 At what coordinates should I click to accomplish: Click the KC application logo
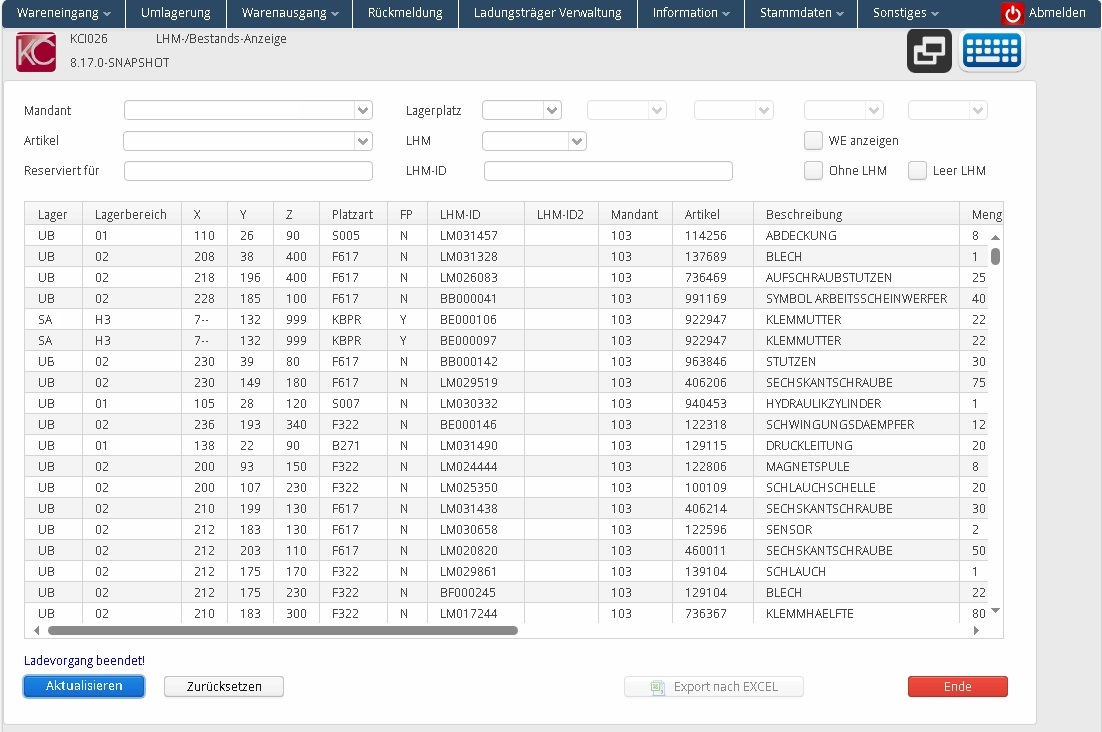36,52
